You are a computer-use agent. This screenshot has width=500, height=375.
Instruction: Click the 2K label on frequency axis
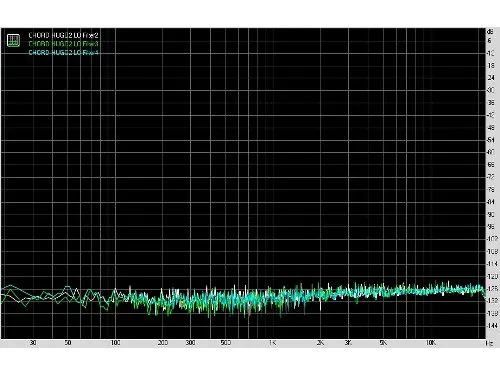[320, 343]
